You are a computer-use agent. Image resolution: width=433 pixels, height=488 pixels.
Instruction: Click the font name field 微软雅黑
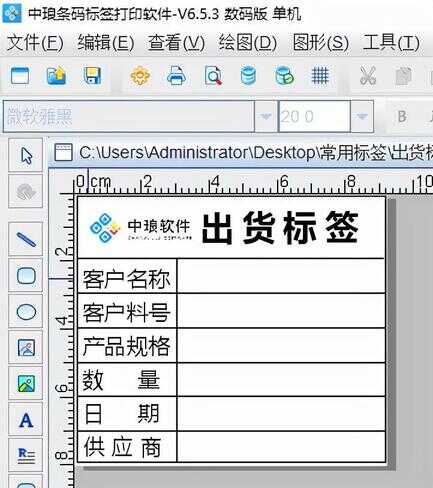click(x=129, y=116)
